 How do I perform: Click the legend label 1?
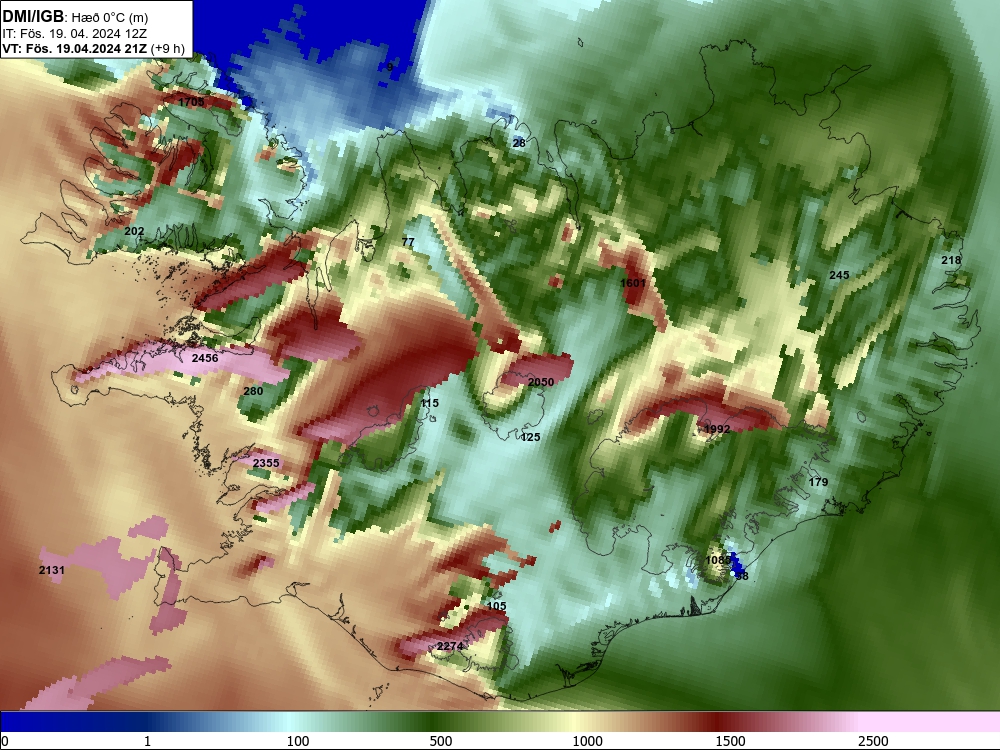pyautogui.click(x=147, y=741)
